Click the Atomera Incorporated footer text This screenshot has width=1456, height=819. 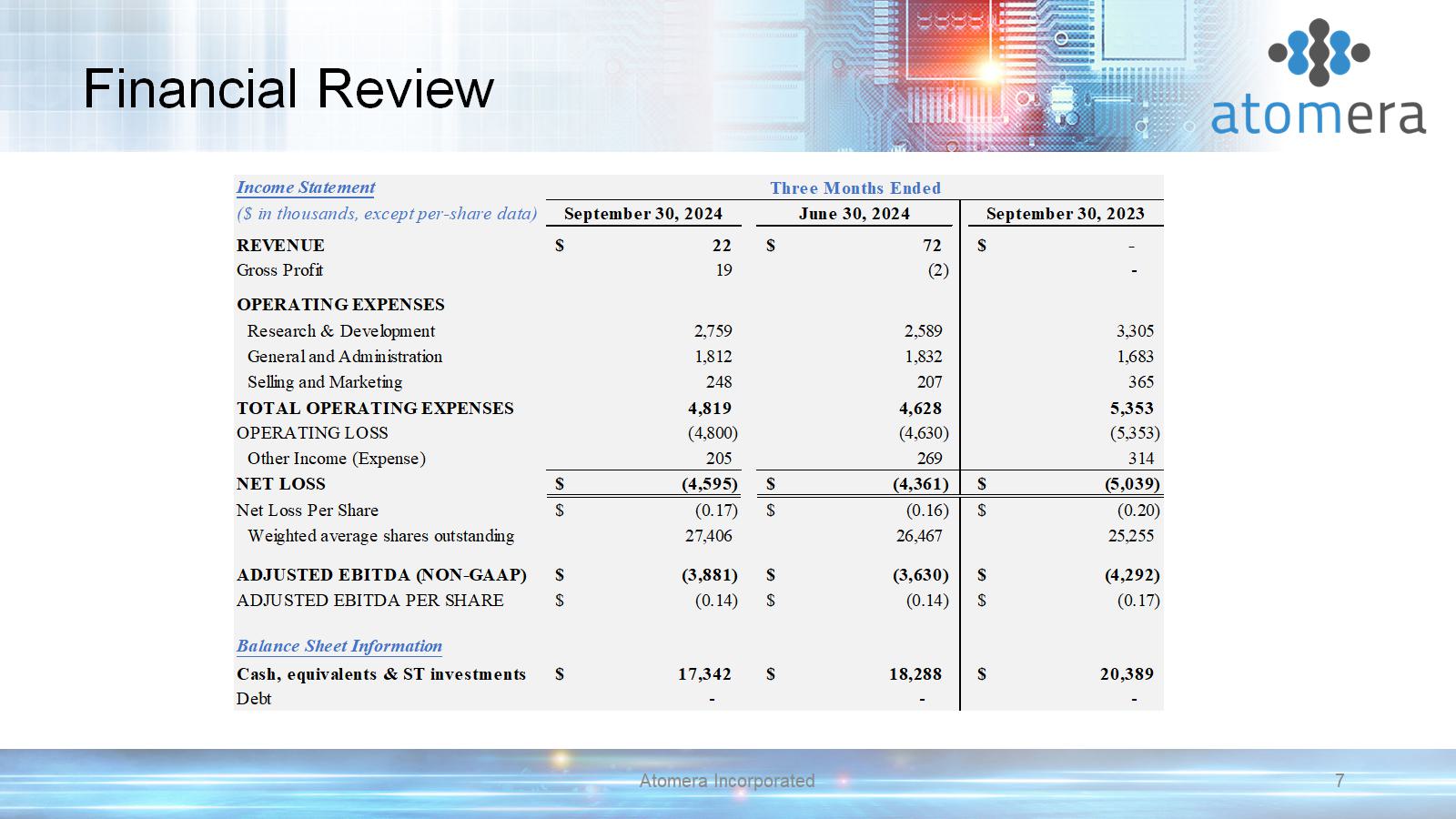pyautogui.click(x=726, y=781)
